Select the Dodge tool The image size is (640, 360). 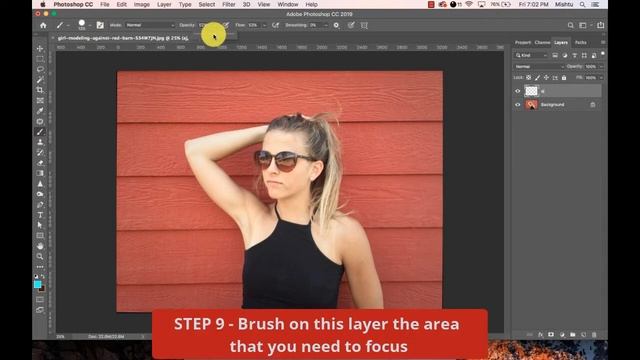coord(40,194)
